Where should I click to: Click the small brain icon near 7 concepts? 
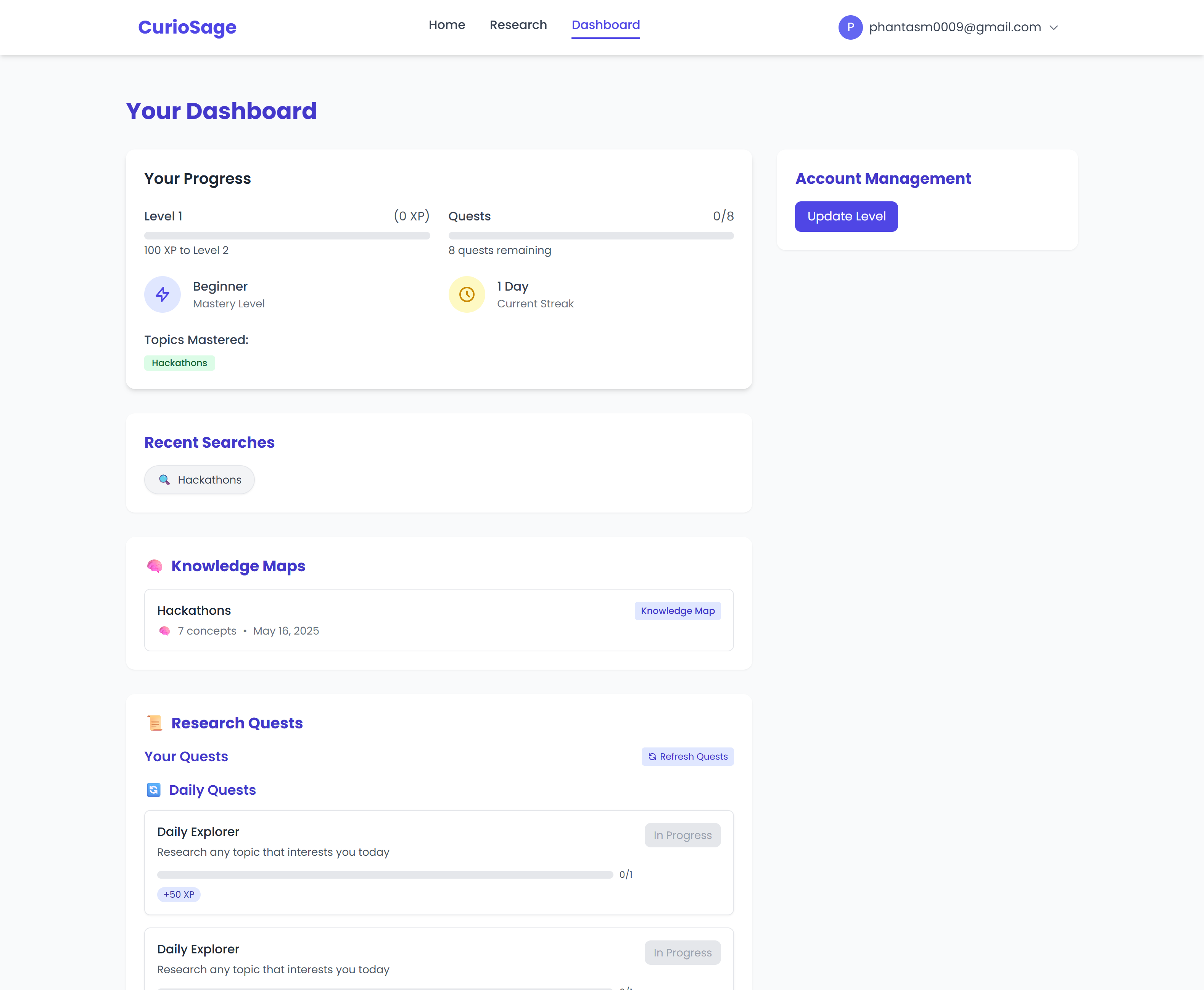click(164, 631)
